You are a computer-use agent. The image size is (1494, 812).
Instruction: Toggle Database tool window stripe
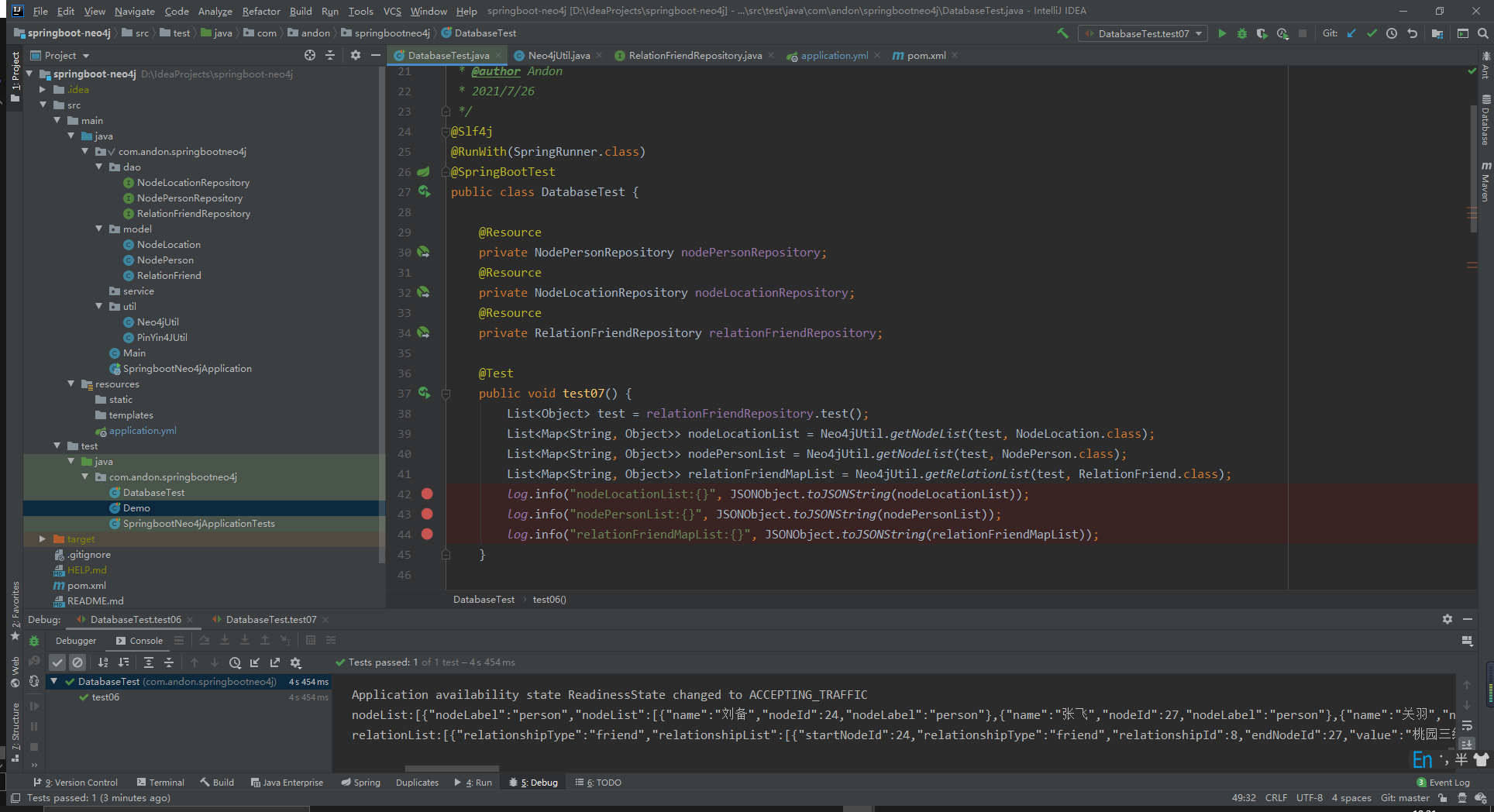[1485, 120]
